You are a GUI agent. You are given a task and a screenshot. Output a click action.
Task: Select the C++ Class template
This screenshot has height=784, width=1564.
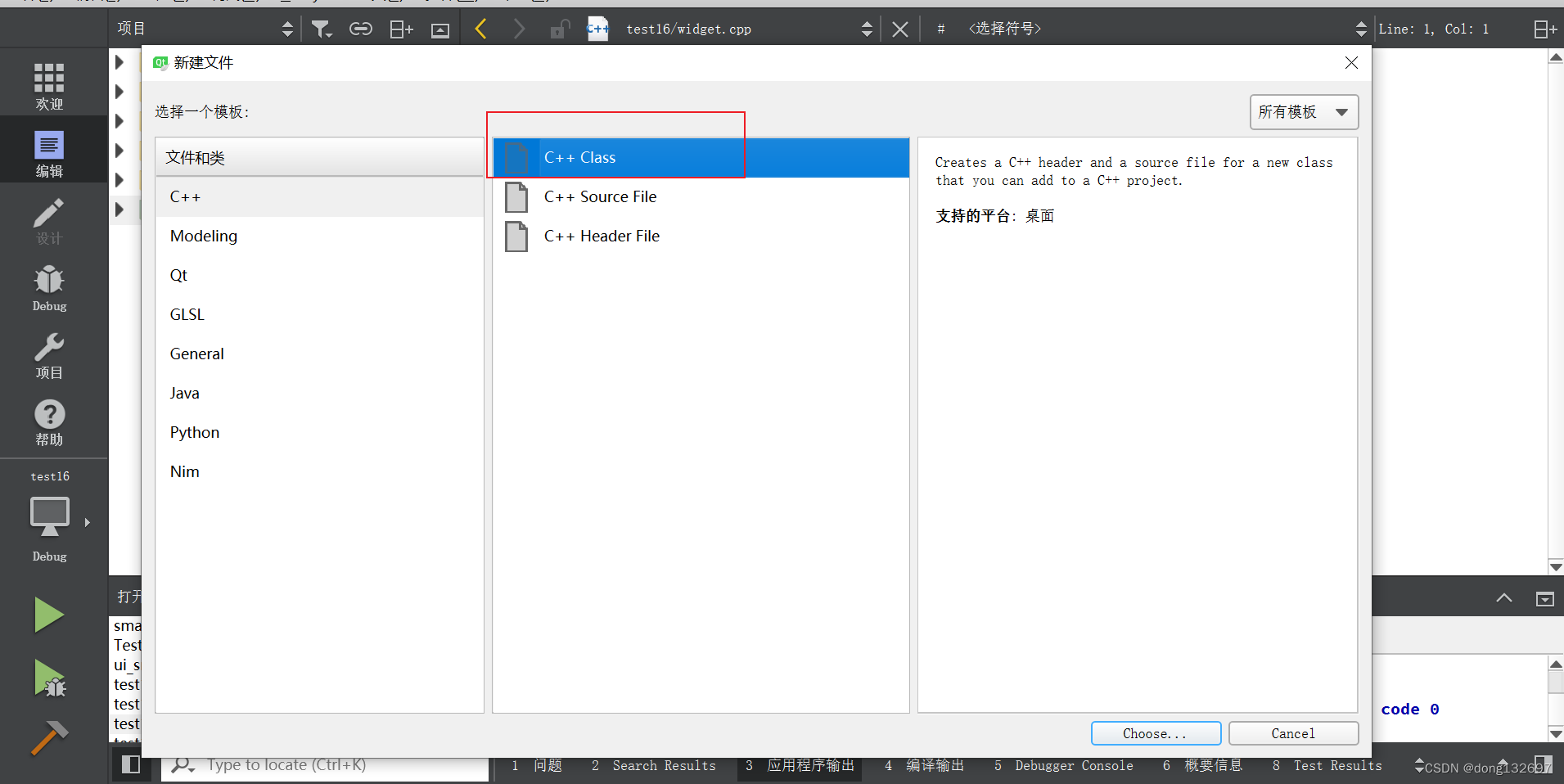pos(701,158)
